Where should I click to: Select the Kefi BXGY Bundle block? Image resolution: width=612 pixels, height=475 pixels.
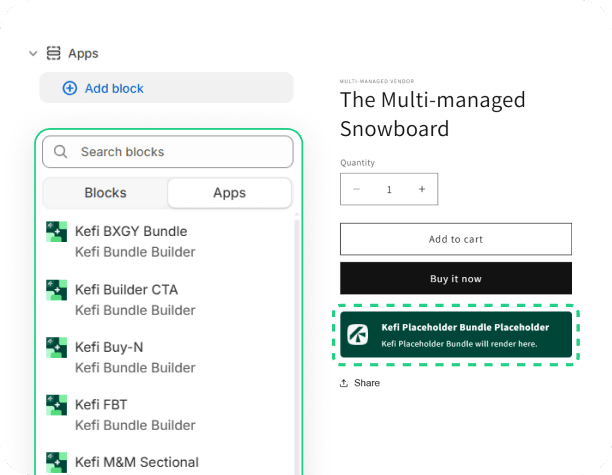click(x=168, y=241)
